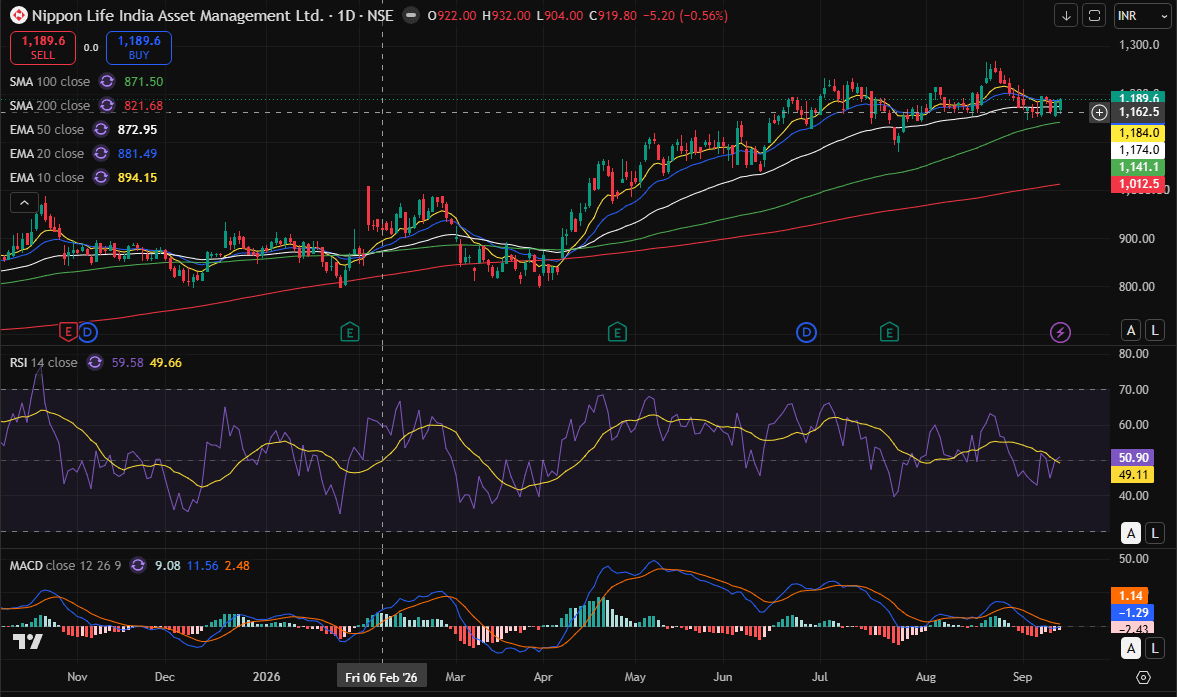1177x697 pixels.
Task: Toggle log scale L on the MACD pane
Action: point(1154,647)
